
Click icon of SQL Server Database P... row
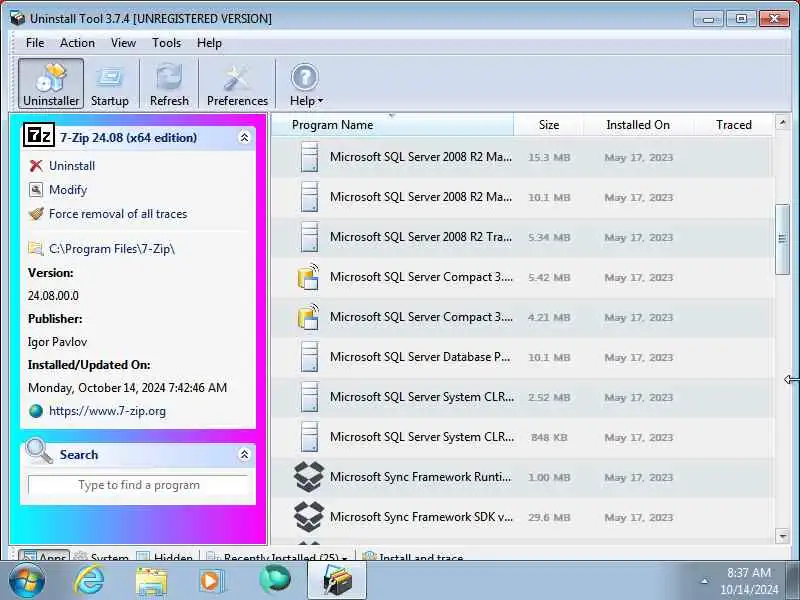(310, 357)
